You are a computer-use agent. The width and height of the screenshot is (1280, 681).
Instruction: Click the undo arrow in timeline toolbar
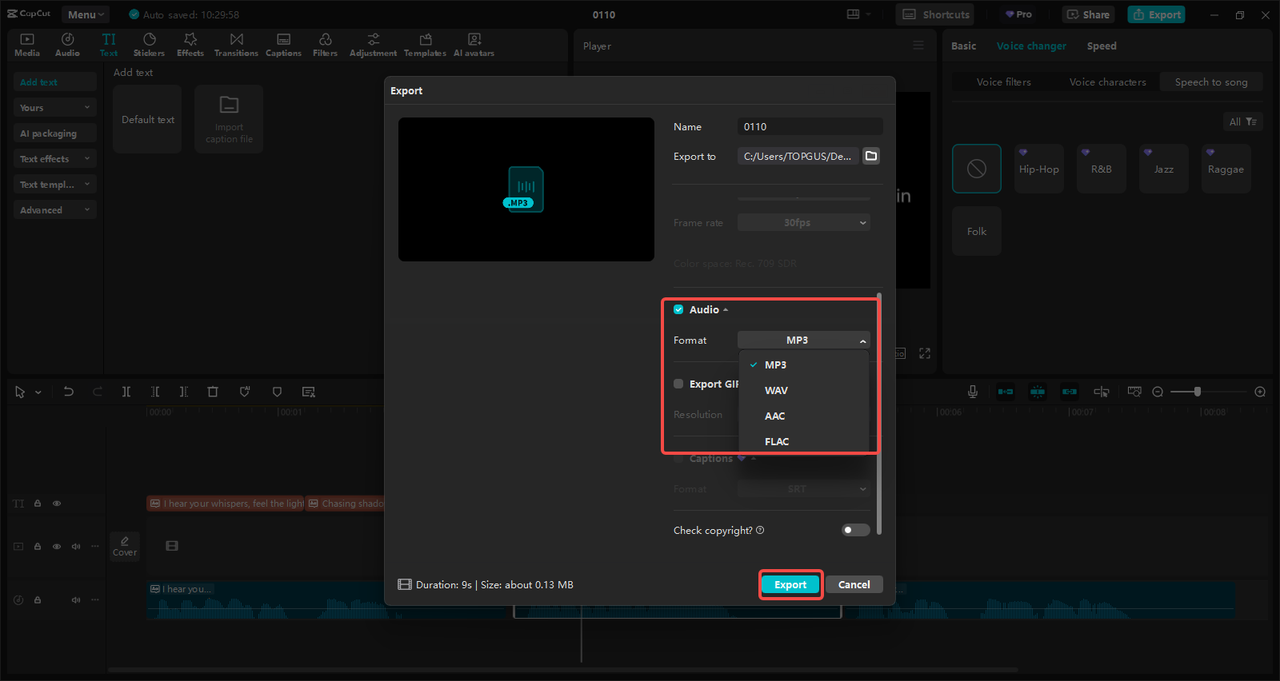click(69, 392)
